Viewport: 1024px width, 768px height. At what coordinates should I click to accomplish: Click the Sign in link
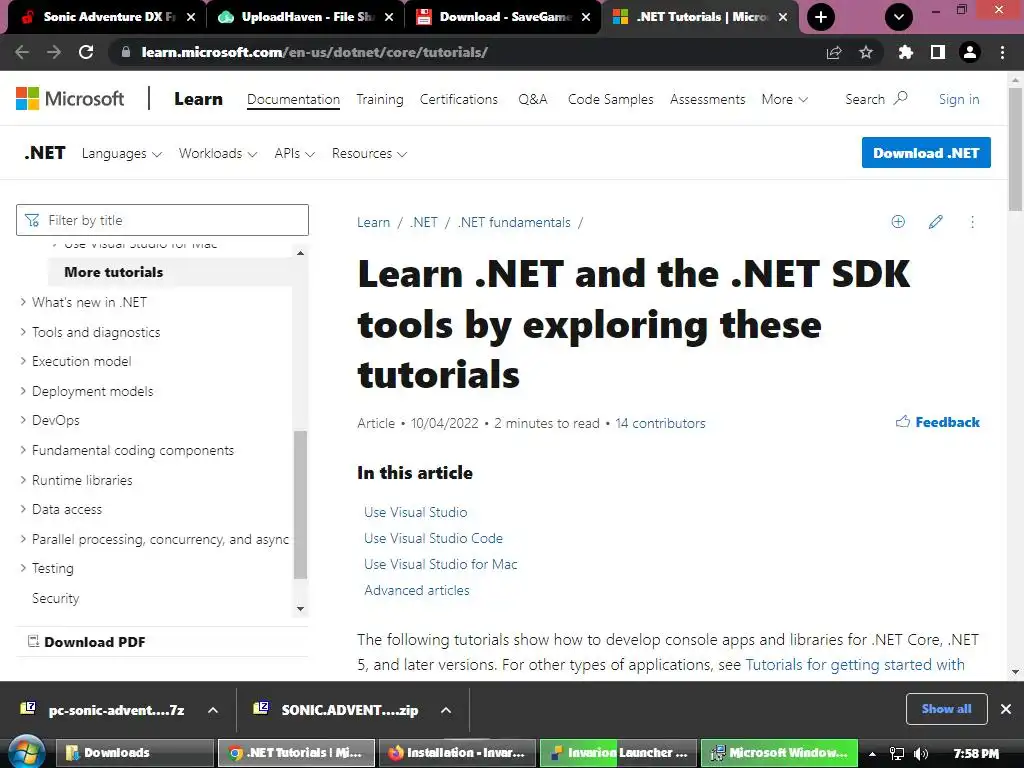(959, 99)
